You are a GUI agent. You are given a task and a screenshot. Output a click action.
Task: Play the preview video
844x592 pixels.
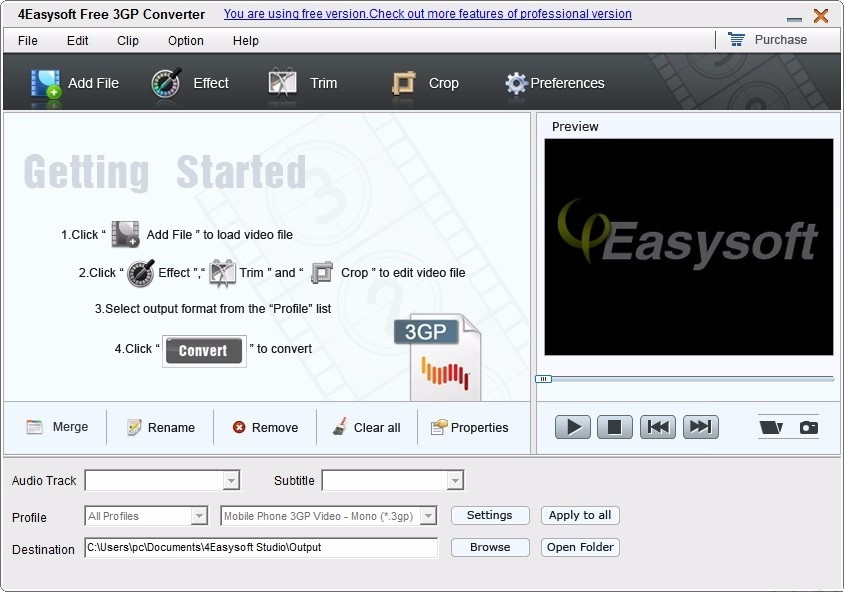tap(573, 427)
